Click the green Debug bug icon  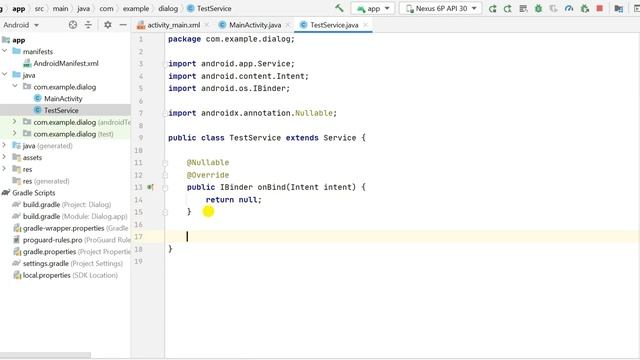point(538,8)
